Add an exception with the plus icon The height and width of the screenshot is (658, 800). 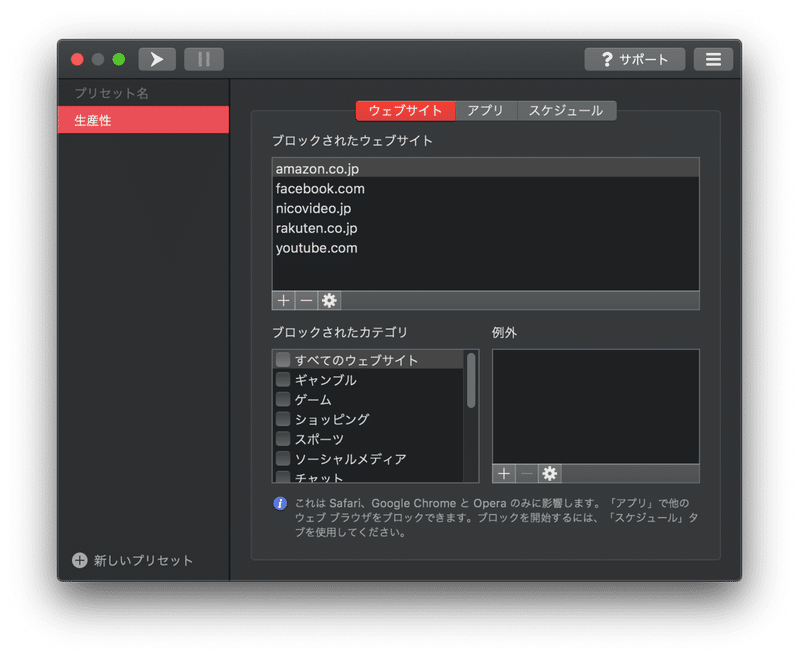tap(504, 473)
